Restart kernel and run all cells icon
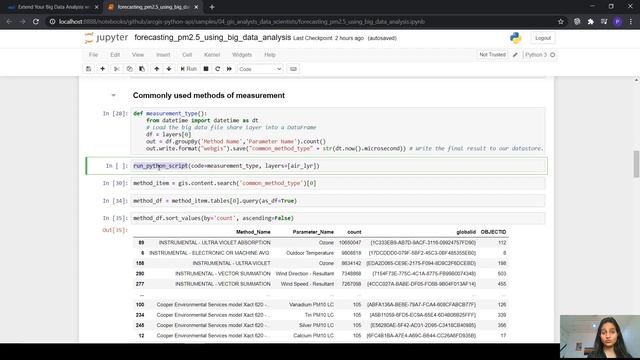Image resolution: width=640 pixels, height=360 pixels. [x=229, y=69]
